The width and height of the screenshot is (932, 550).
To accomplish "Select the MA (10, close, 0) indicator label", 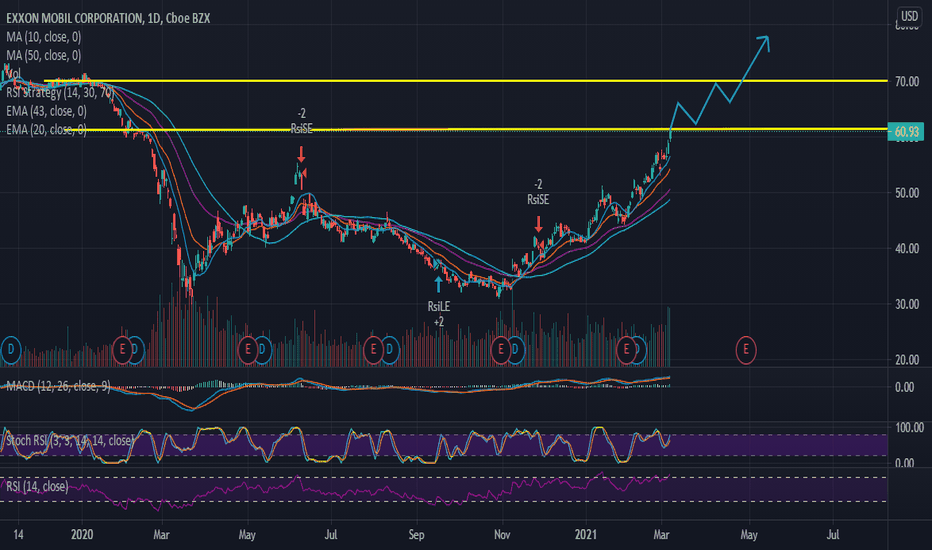I will [43, 37].
